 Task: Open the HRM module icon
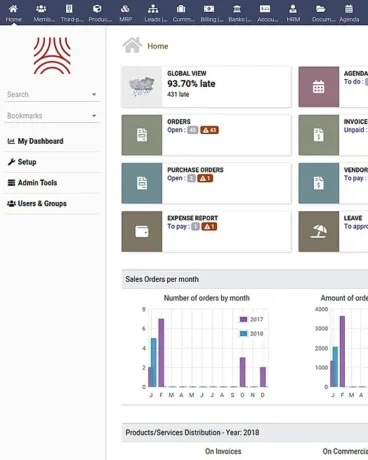pyautogui.click(x=293, y=8)
